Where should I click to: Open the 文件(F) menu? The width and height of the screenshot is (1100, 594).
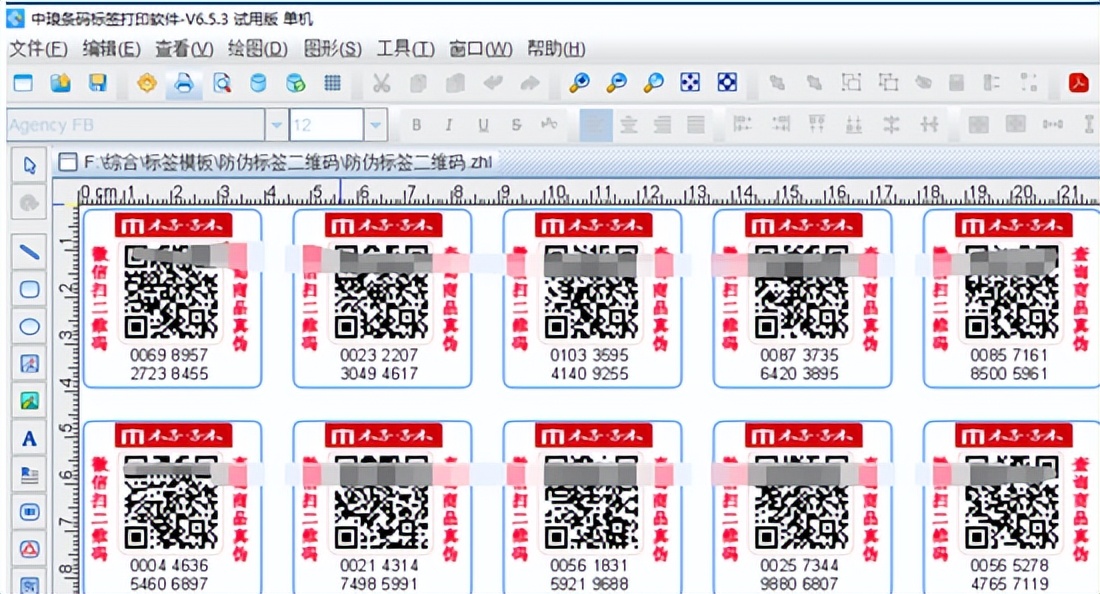[x=38, y=49]
